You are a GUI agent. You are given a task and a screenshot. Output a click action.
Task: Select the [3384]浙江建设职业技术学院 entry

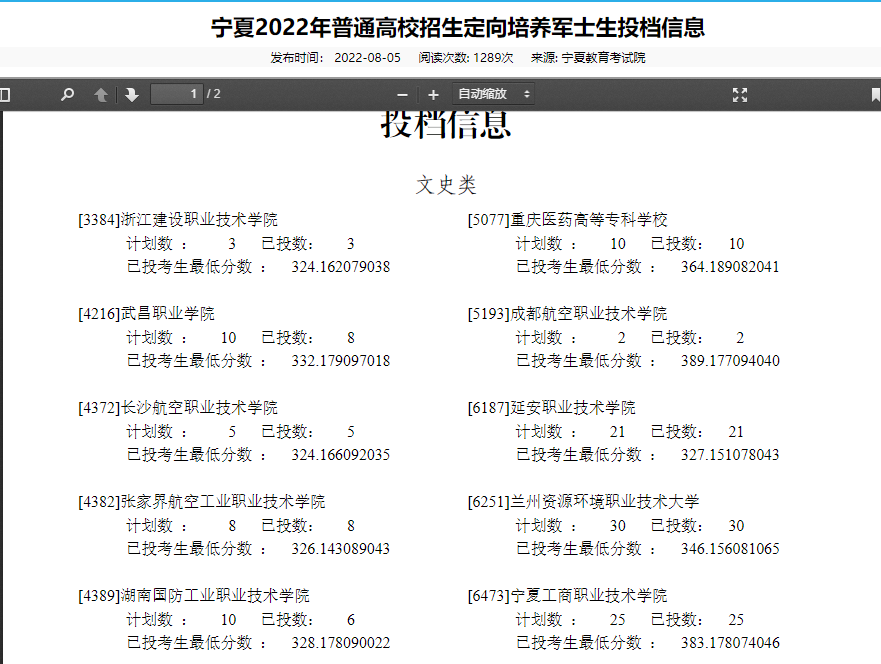click(178, 220)
